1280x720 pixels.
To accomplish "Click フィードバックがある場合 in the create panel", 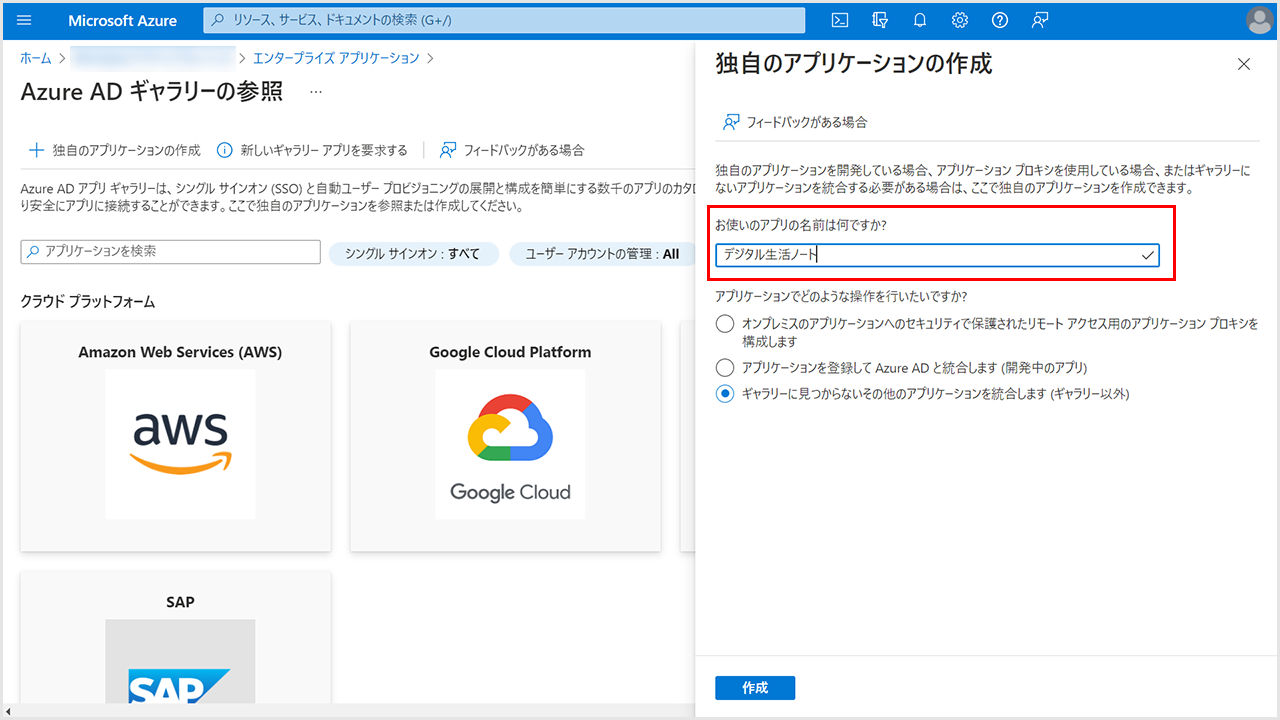I will 795,122.
